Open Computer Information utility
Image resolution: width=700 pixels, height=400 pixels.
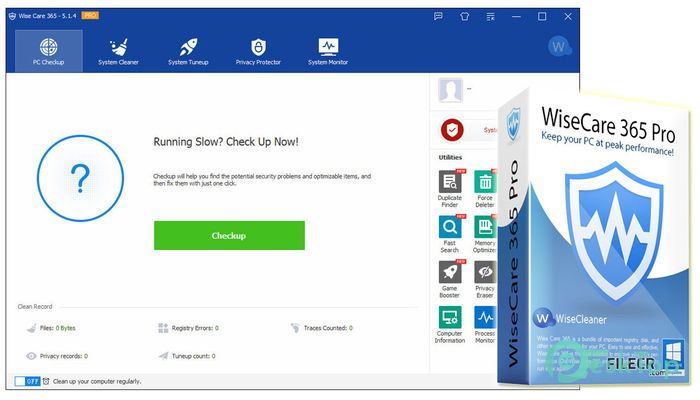pyautogui.click(x=450, y=325)
